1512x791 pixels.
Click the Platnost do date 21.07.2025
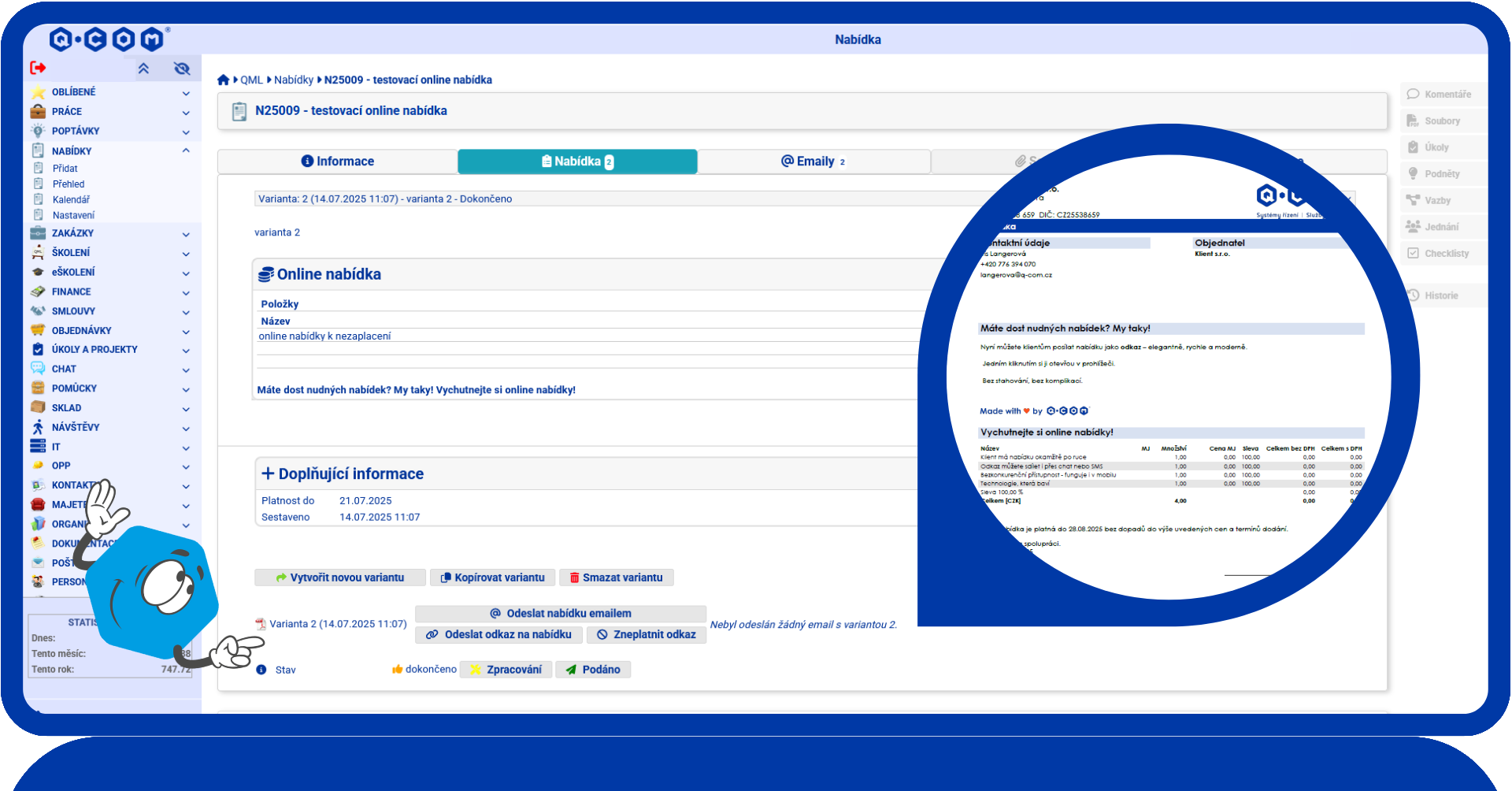(365, 501)
